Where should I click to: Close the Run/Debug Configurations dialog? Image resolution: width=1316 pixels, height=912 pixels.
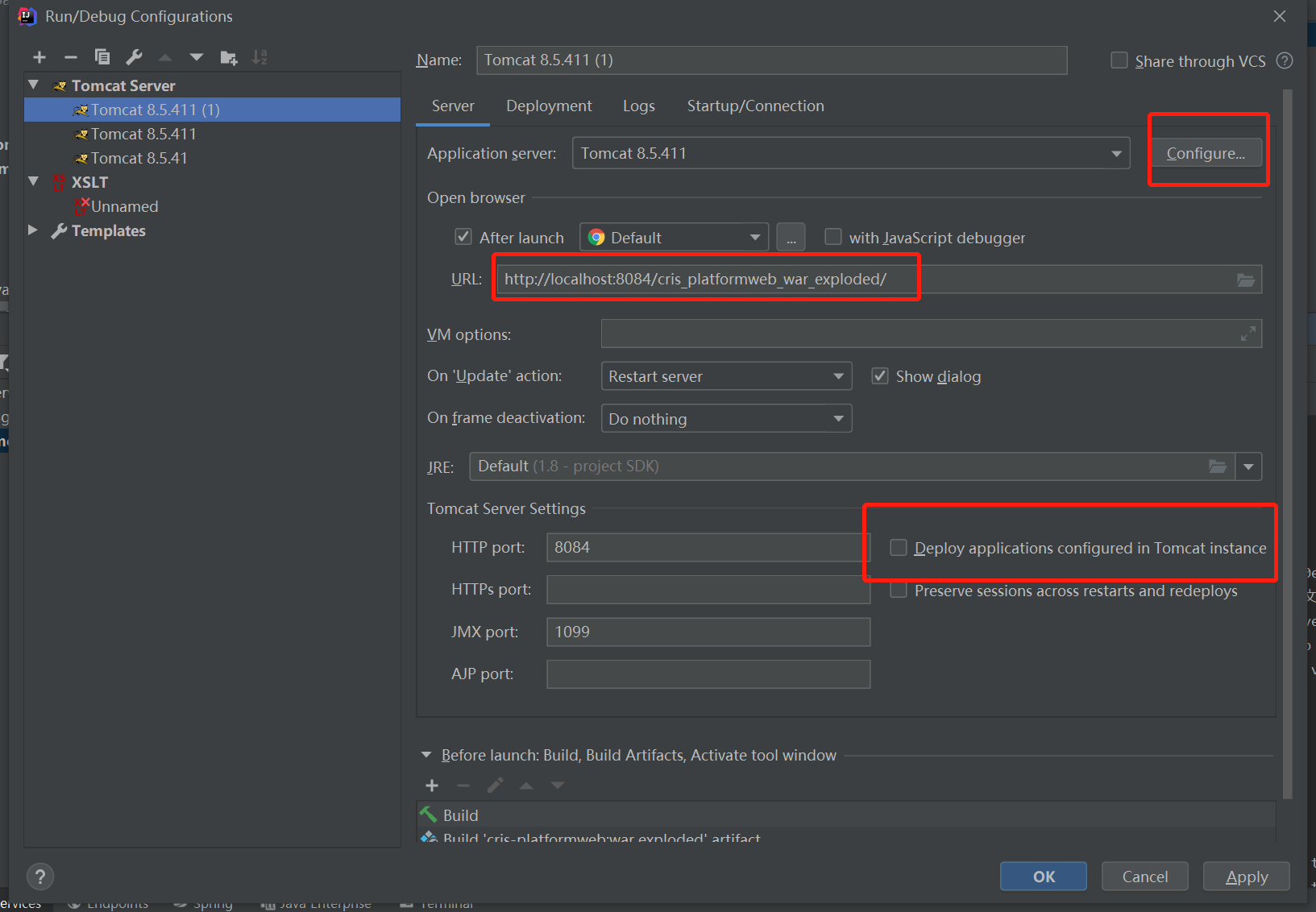(1280, 16)
